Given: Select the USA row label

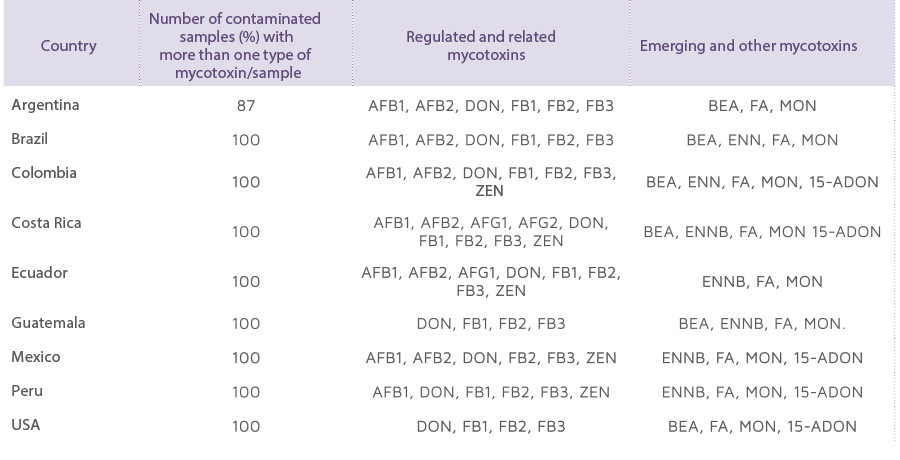Looking at the screenshot, I should coord(26,425).
